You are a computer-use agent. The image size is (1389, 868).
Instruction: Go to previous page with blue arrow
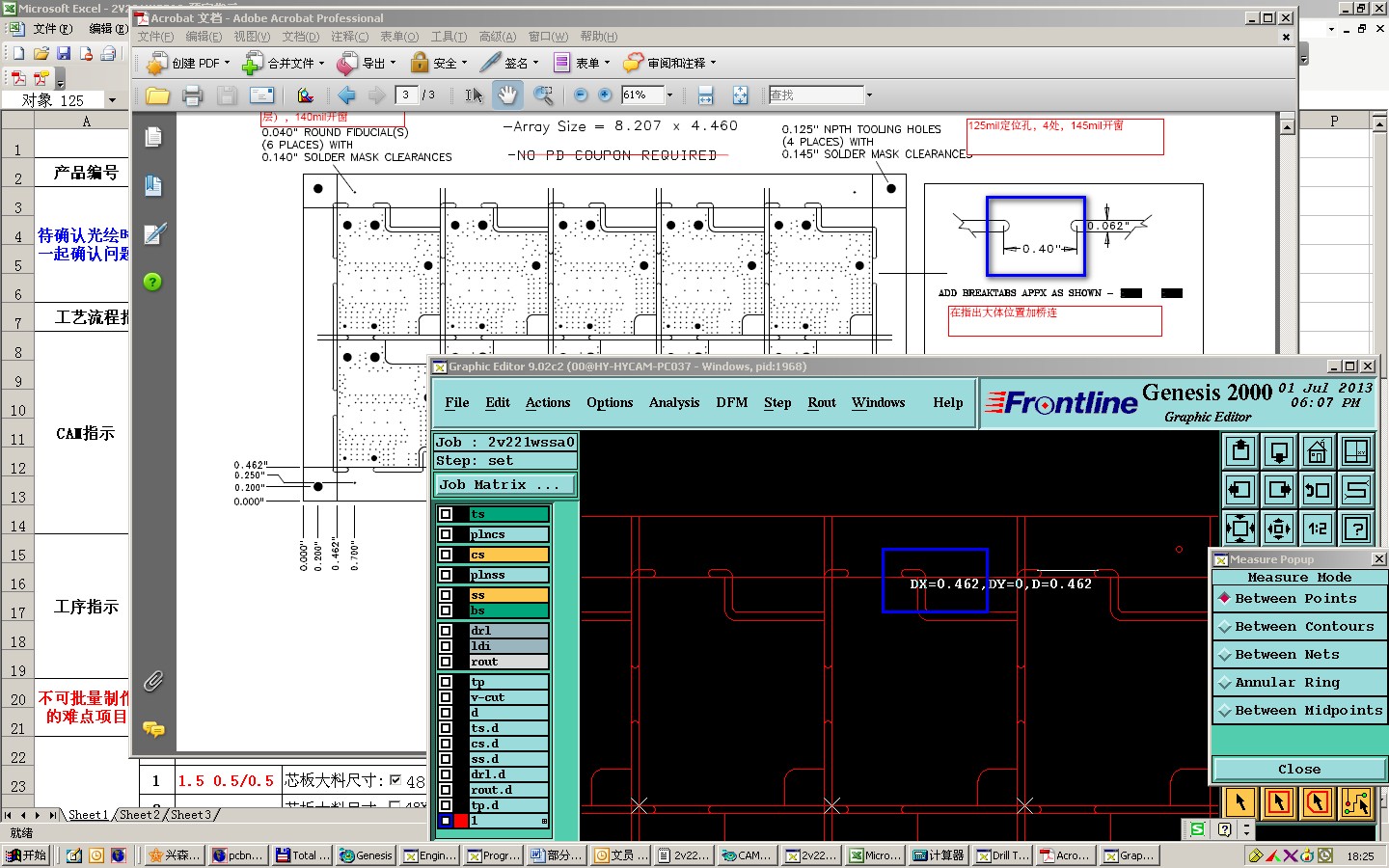coord(347,95)
